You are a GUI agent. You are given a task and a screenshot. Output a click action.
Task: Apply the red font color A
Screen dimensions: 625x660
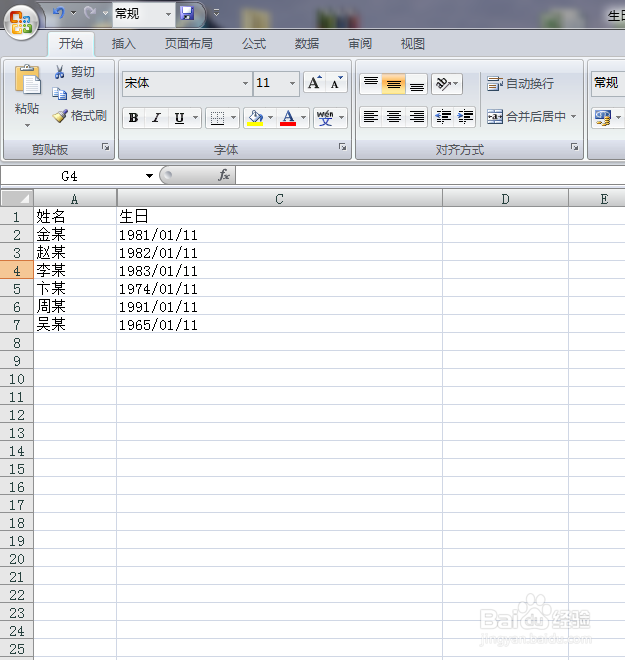[288, 118]
